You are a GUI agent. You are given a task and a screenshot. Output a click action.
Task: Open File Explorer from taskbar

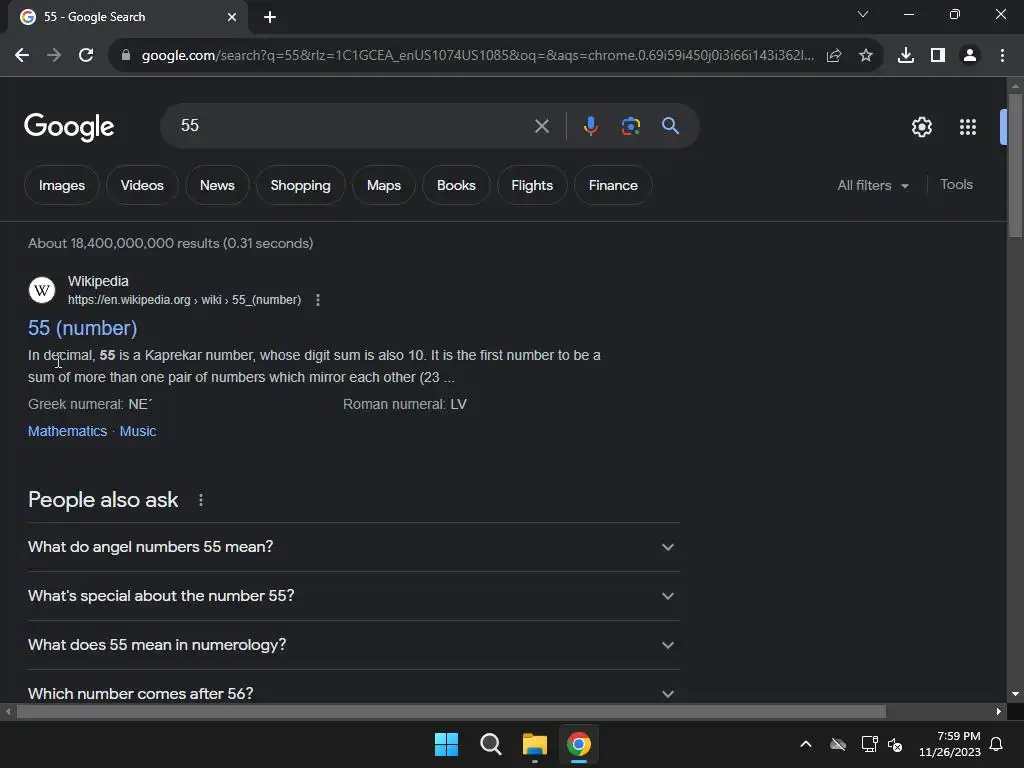click(x=534, y=744)
